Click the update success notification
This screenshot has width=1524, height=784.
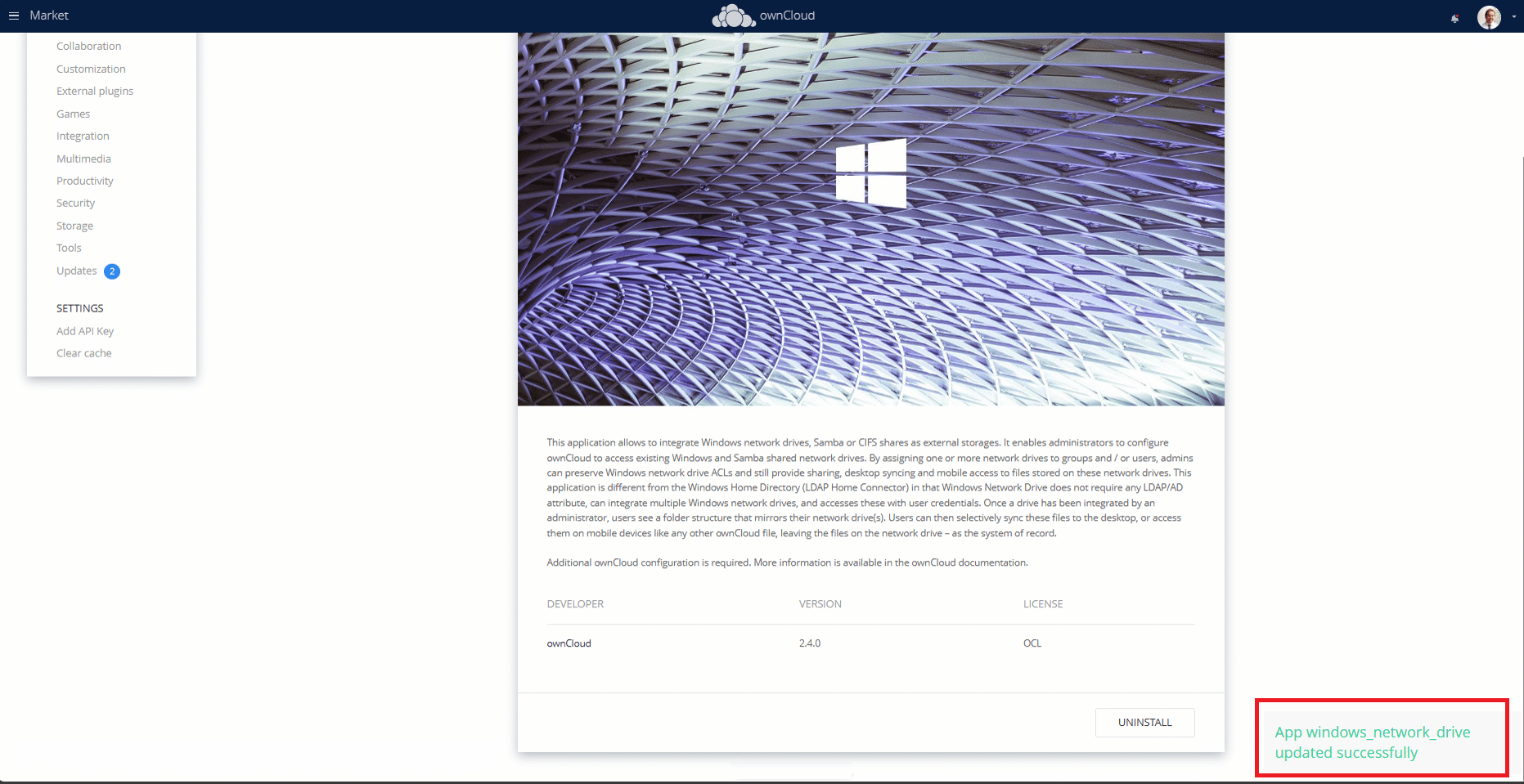coord(1382,742)
